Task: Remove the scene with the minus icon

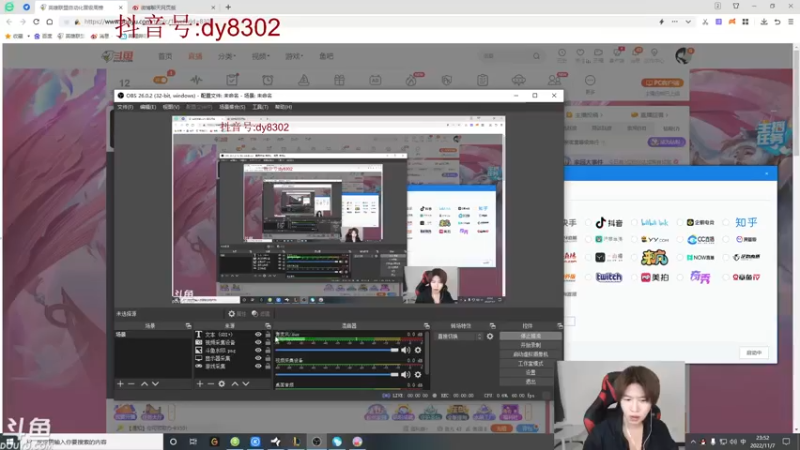Action: coord(131,384)
